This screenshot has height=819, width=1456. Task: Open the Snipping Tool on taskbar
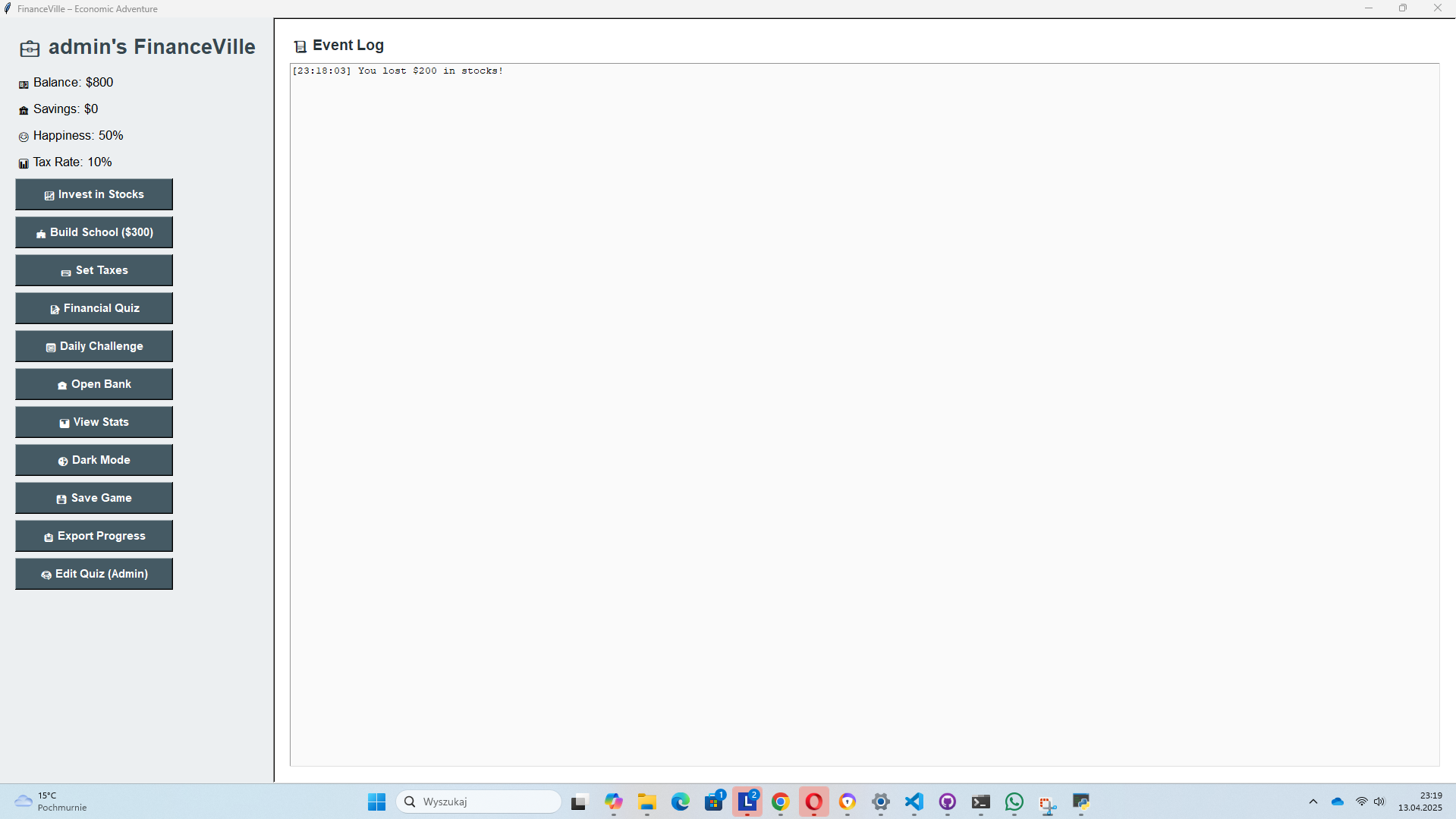click(x=1047, y=803)
